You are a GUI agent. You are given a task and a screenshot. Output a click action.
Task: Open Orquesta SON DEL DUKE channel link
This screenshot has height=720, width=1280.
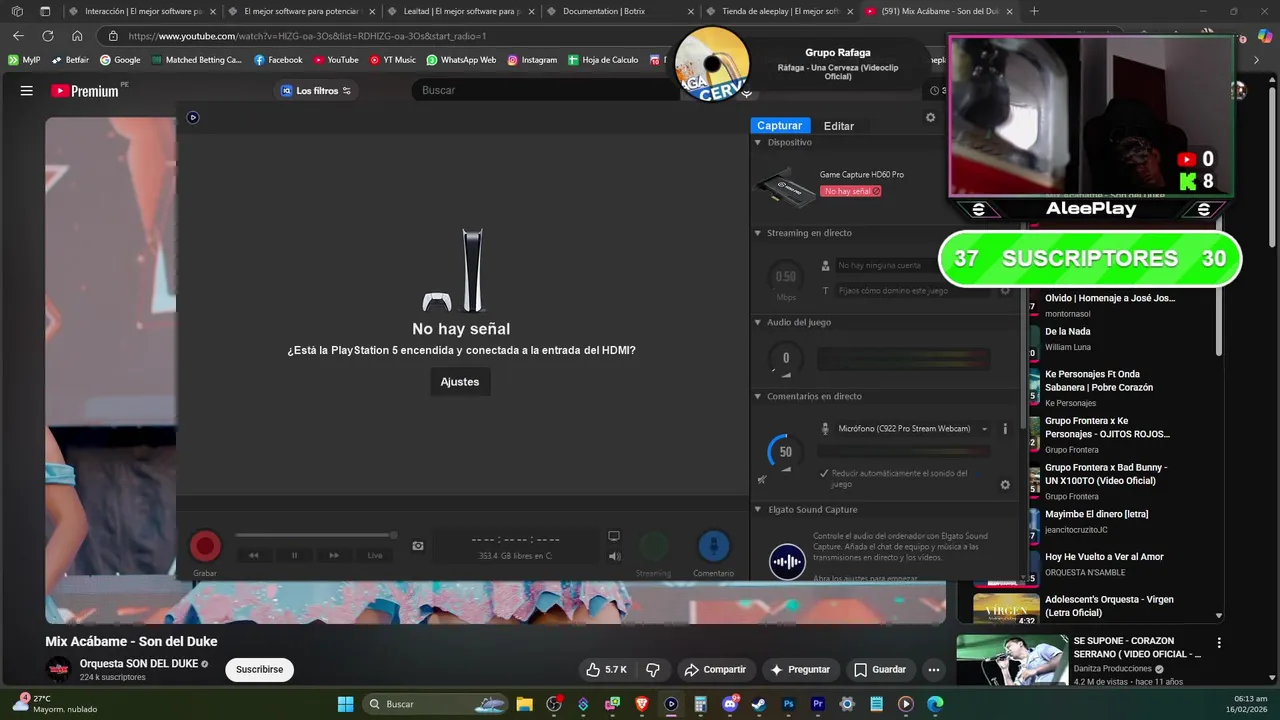(x=139, y=664)
